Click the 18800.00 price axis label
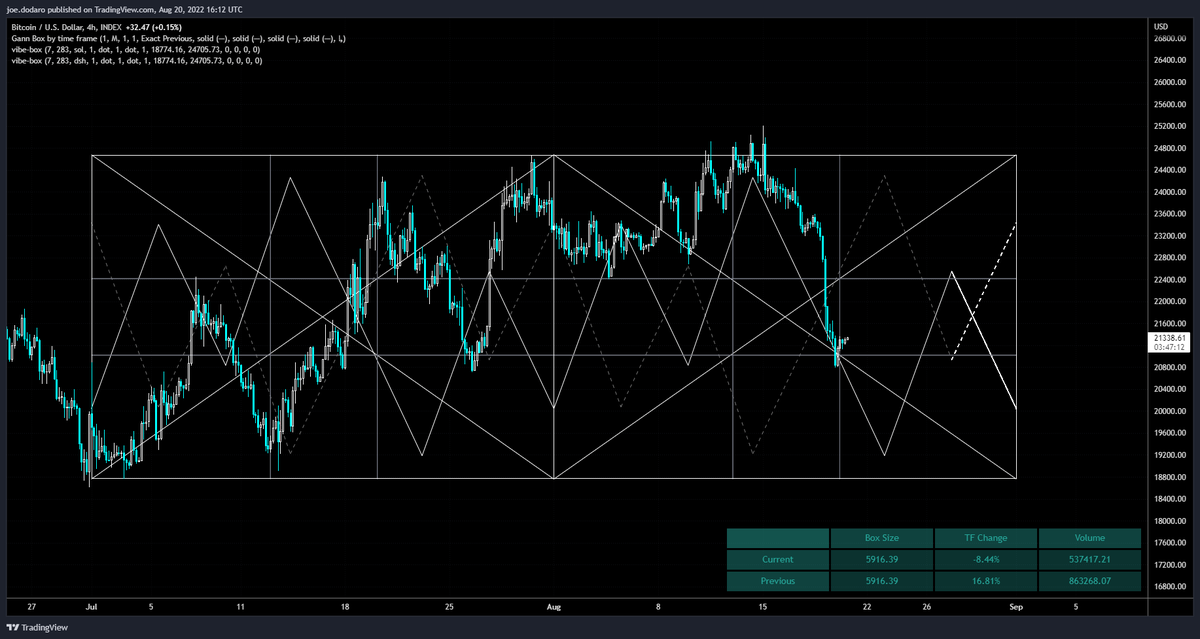This screenshot has width=1200, height=639. click(x=1170, y=477)
